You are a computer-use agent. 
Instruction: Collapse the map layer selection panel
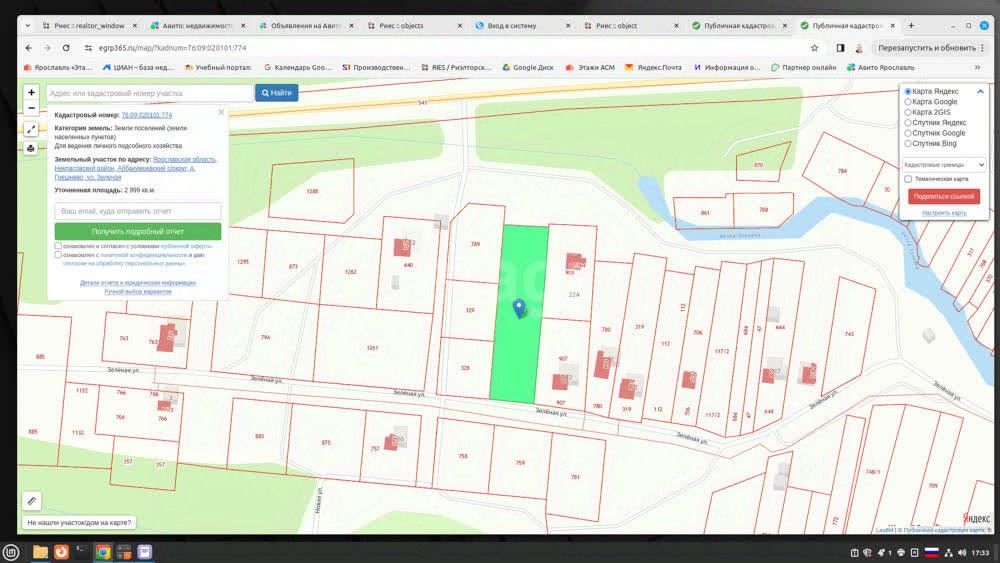(981, 91)
